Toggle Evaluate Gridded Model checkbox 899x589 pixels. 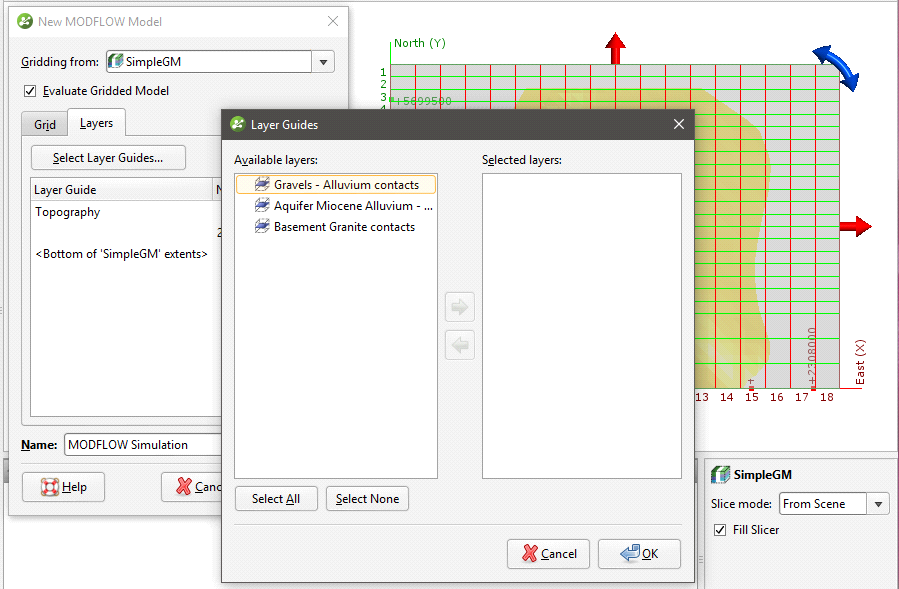pos(30,91)
